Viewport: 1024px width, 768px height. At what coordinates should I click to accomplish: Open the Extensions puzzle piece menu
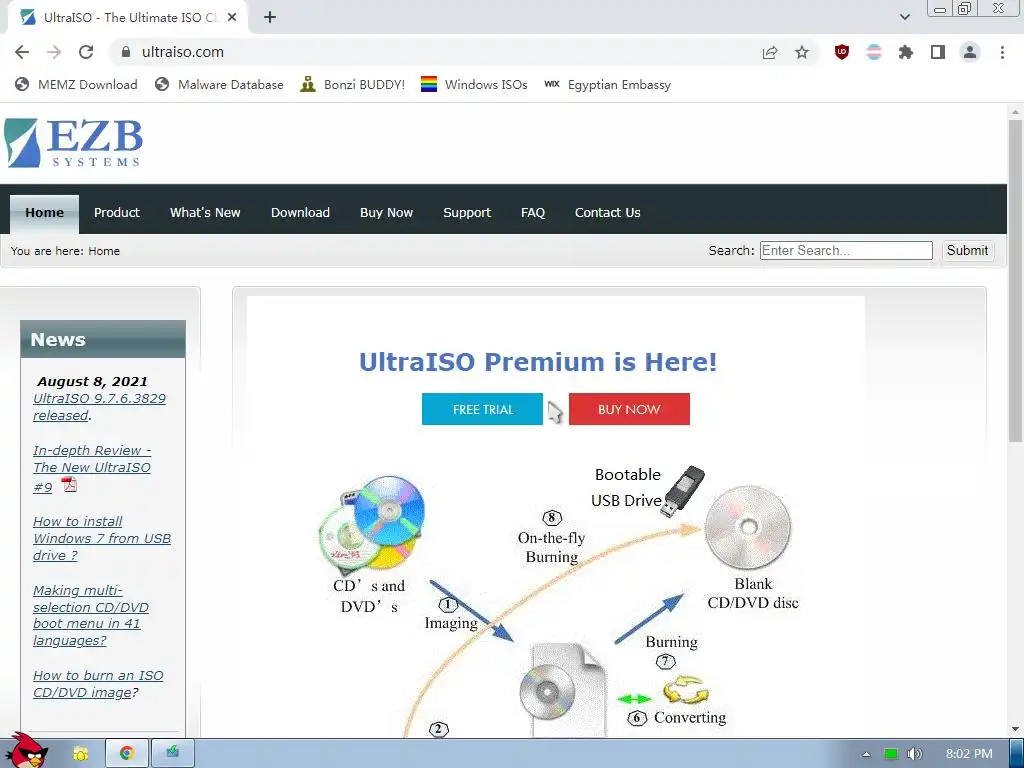[x=906, y=52]
